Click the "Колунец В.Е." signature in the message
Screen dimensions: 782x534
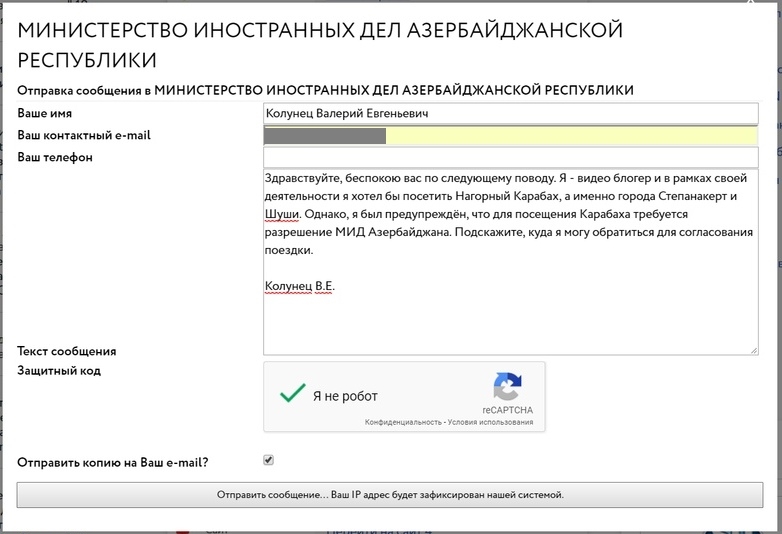tap(299, 286)
